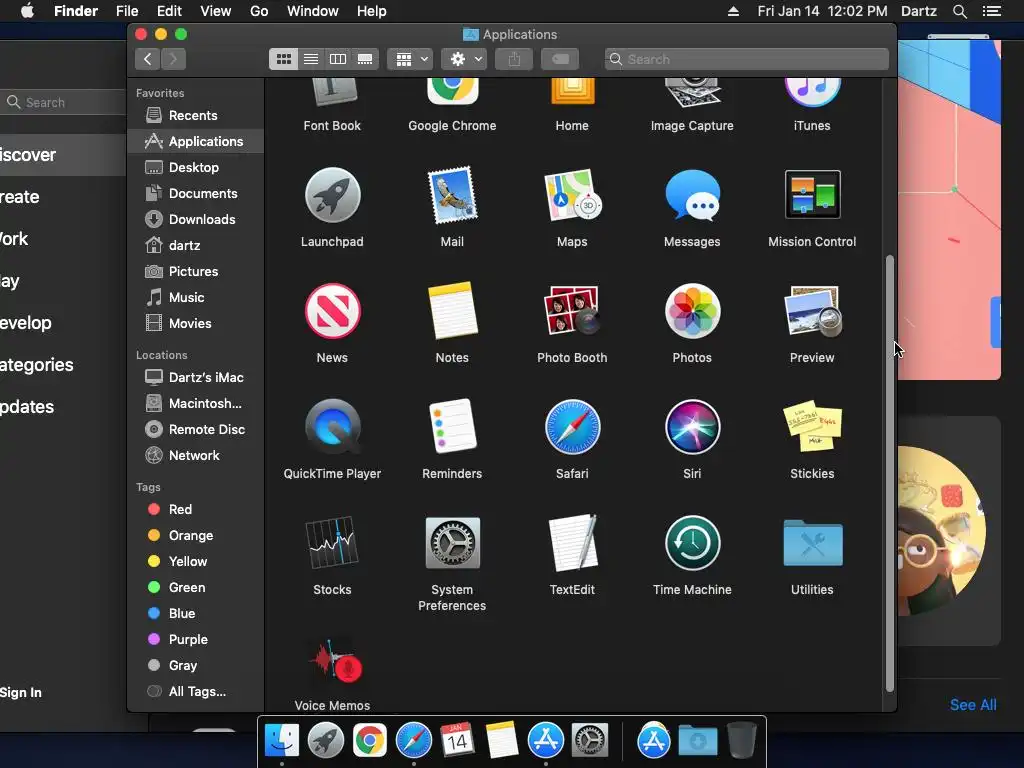1024x768 pixels.
Task: Open the Launchpad app in Applications
Action: click(x=332, y=195)
